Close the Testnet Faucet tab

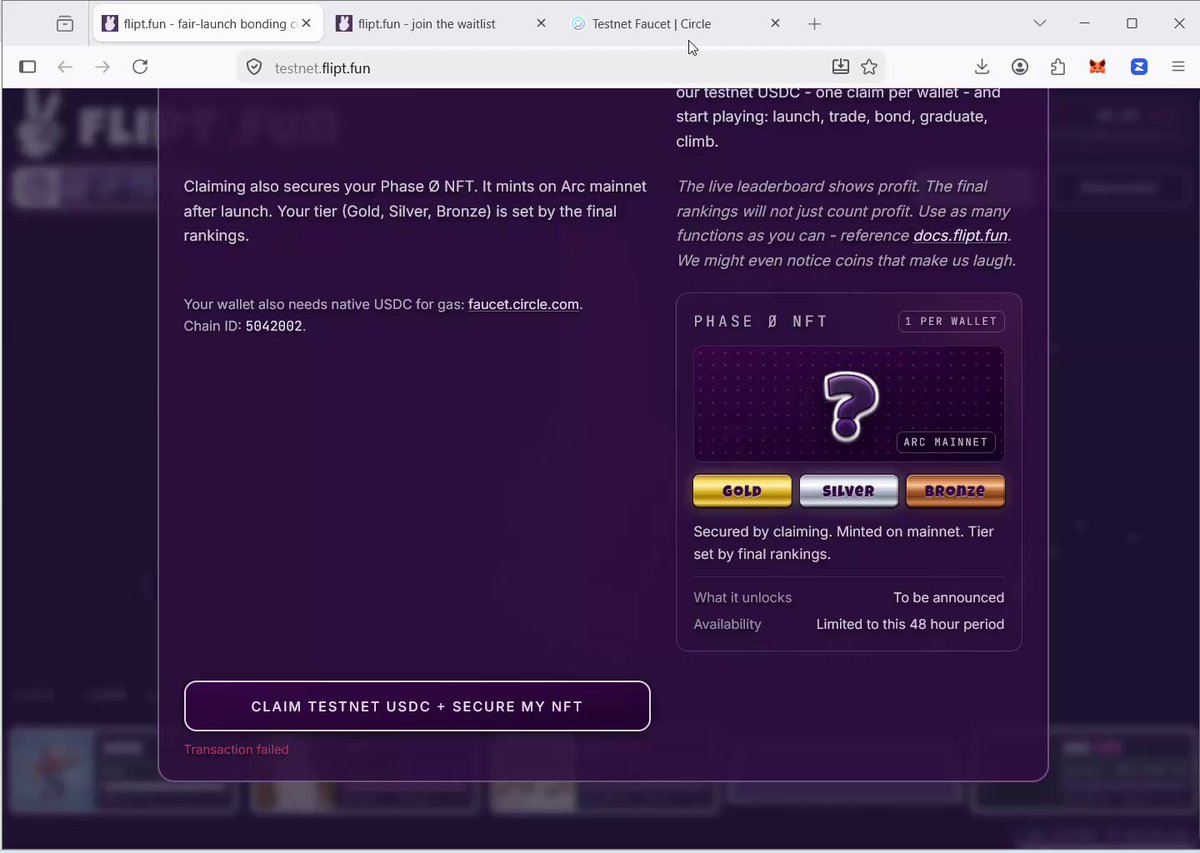[776, 24]
